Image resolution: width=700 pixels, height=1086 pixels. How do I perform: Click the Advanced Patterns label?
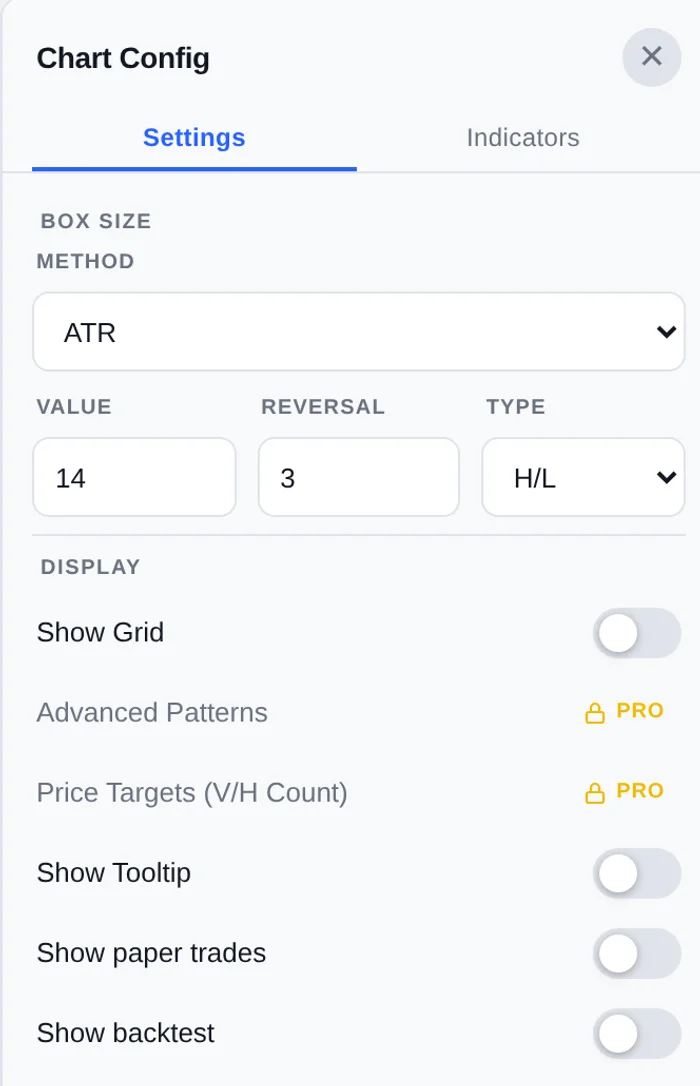tap(152, 713)
